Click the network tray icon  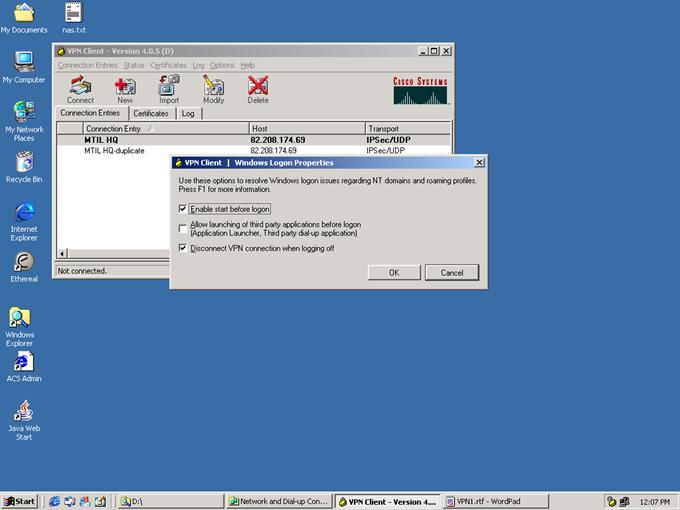[624, 502]
